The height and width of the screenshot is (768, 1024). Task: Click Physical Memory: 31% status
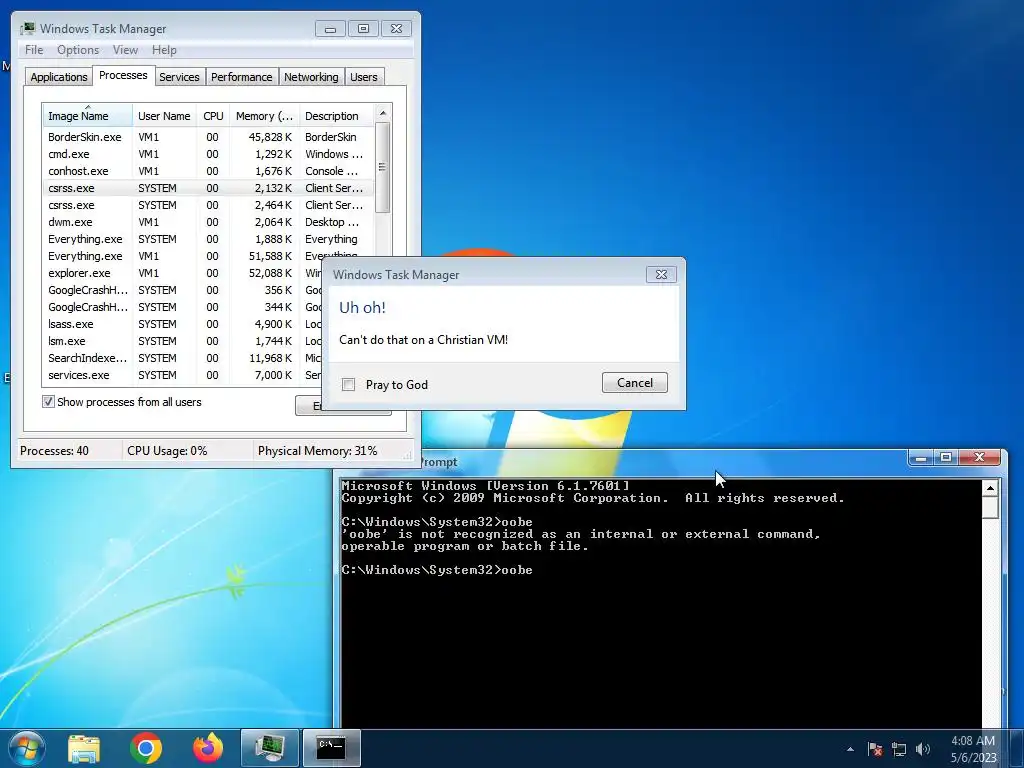tap(317, 451)
